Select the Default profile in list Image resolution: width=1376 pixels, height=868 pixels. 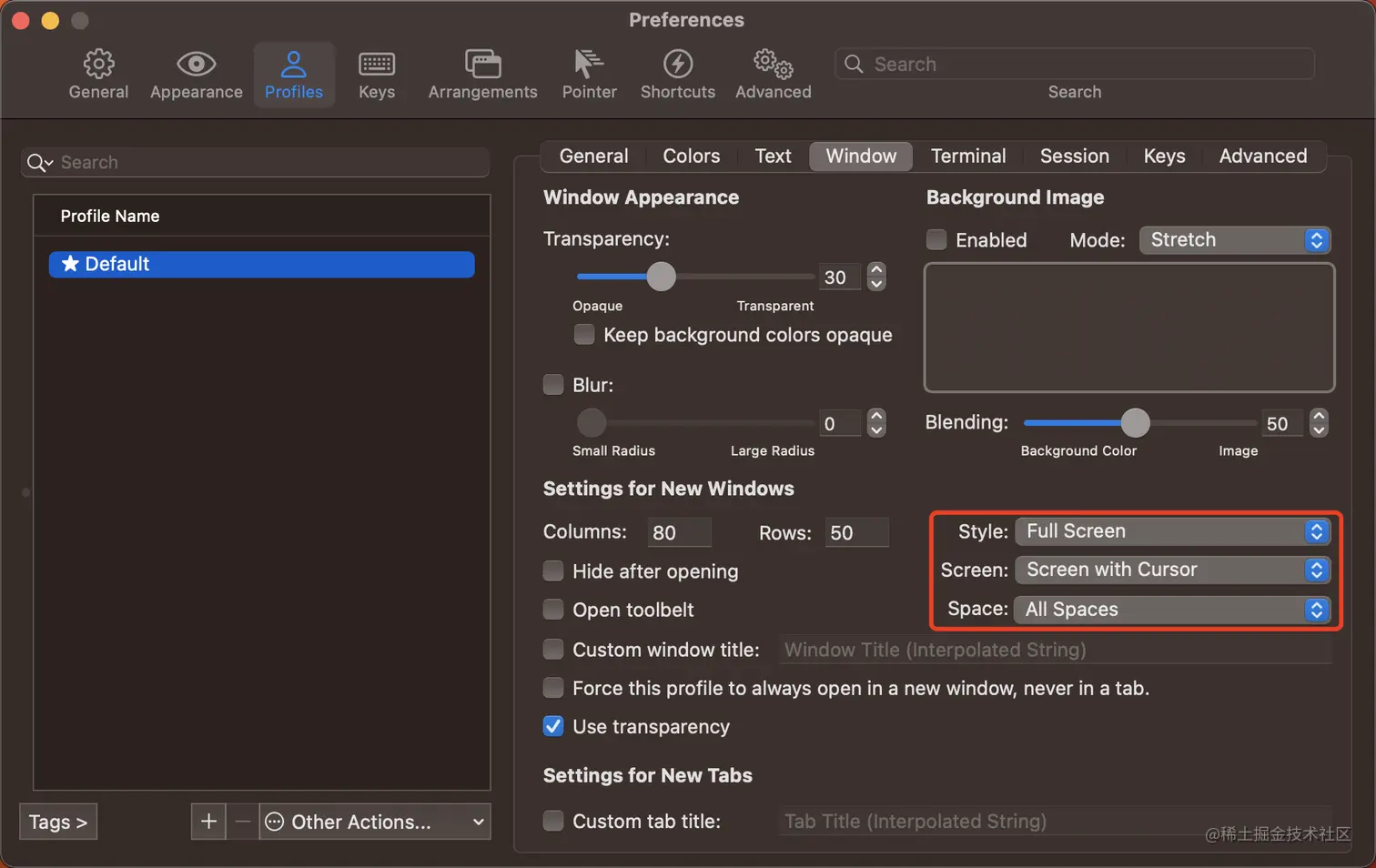pyautogui.click(x=262, y=264)
